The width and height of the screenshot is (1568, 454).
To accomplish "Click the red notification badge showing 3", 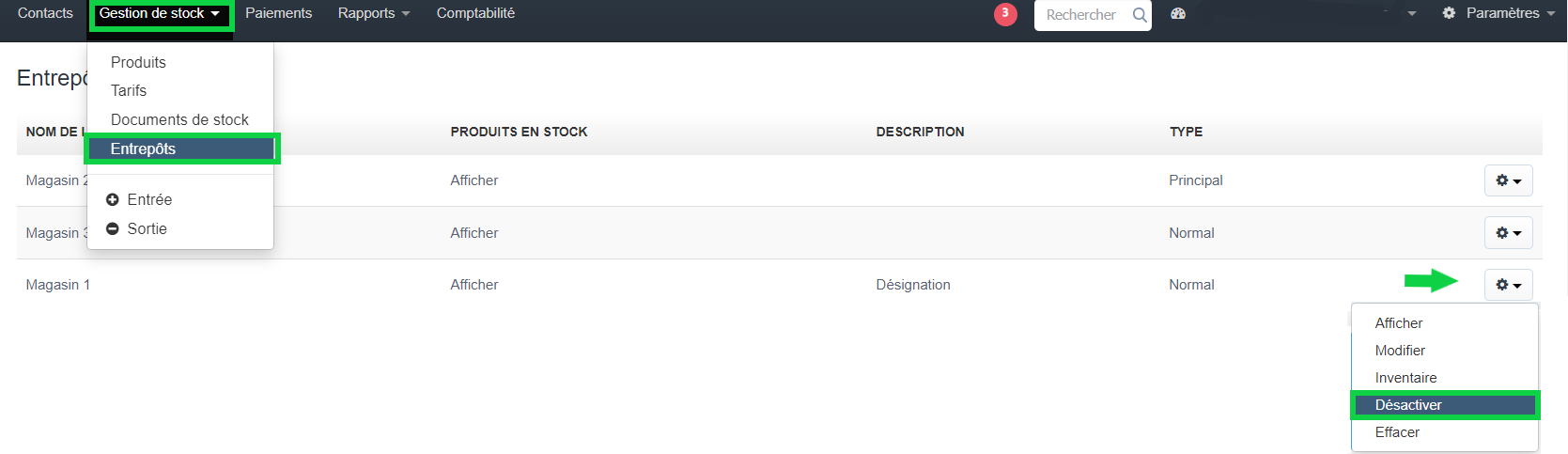I will 1005,14.
